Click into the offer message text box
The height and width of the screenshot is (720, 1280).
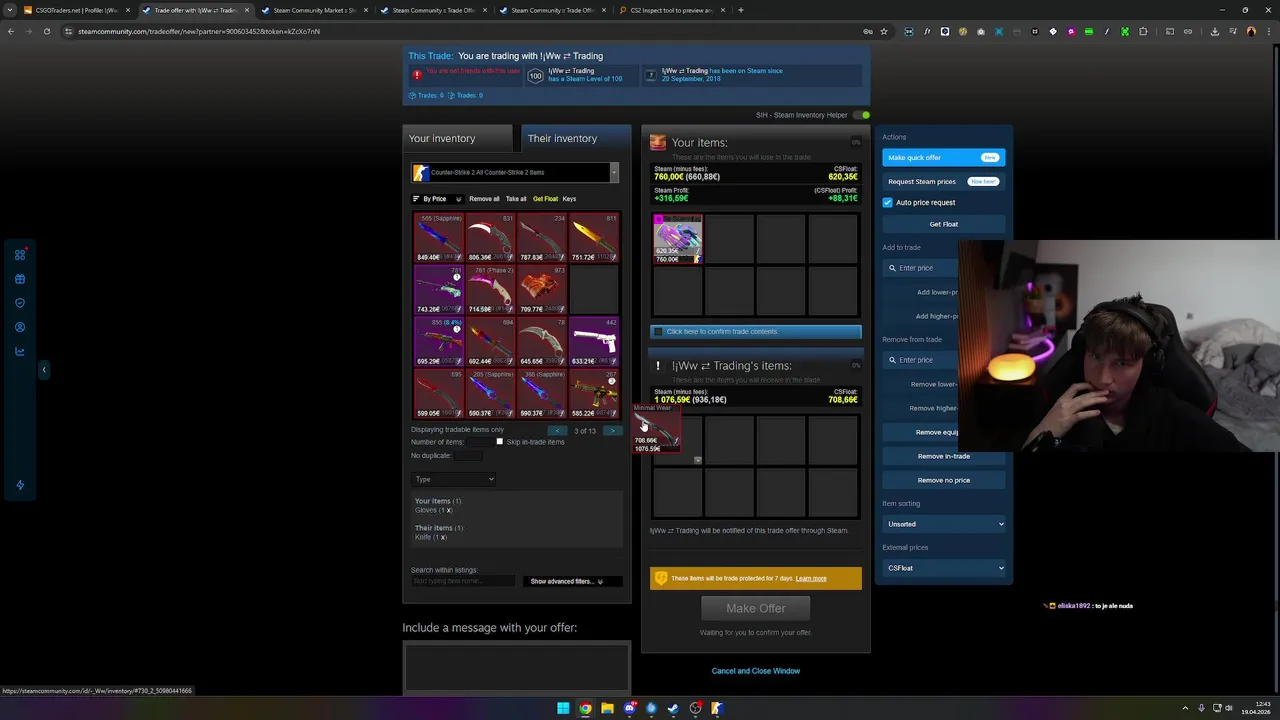(x=516, y=667)
